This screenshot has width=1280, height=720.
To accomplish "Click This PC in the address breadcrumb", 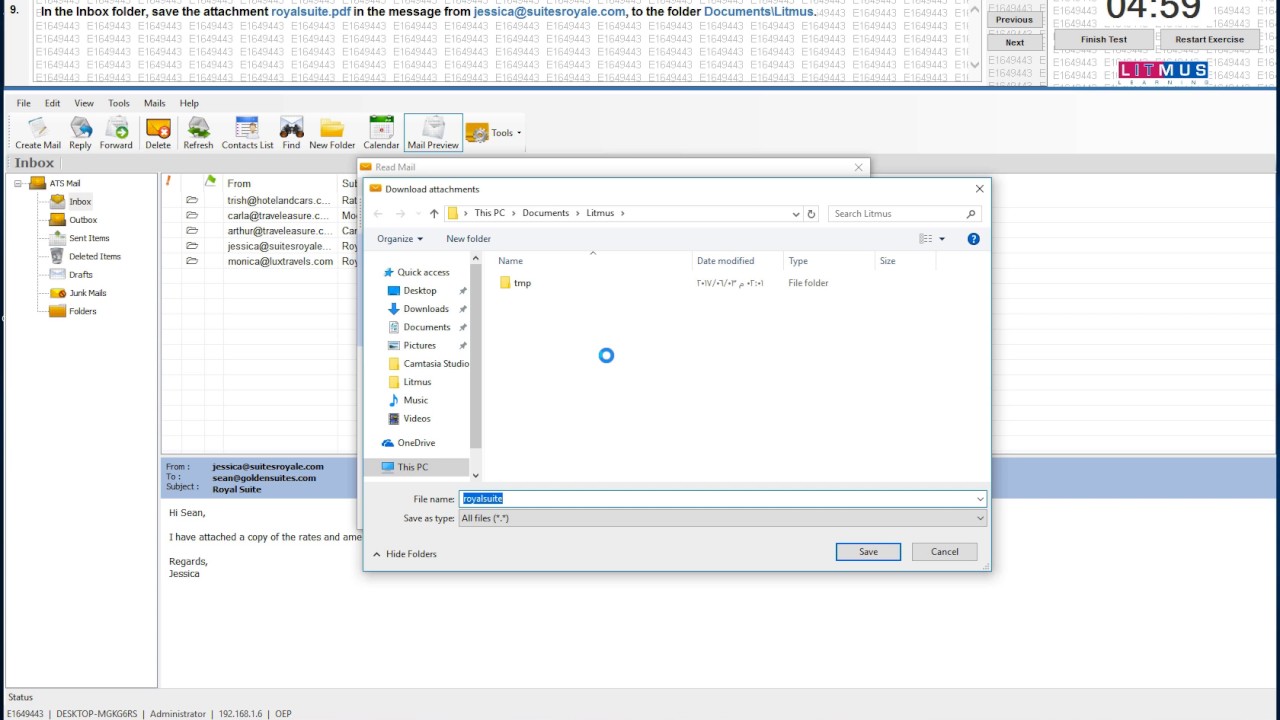I will 490,213.
